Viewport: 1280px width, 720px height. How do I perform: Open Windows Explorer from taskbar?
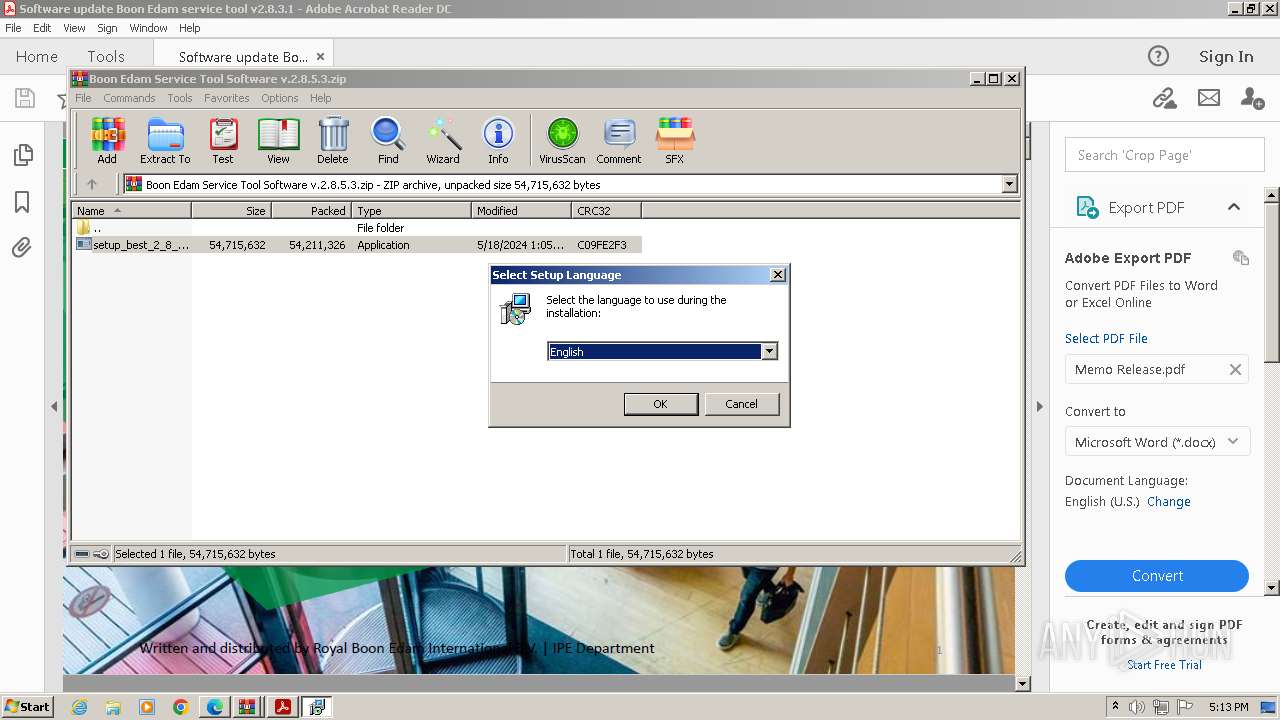tap(113, 707)
